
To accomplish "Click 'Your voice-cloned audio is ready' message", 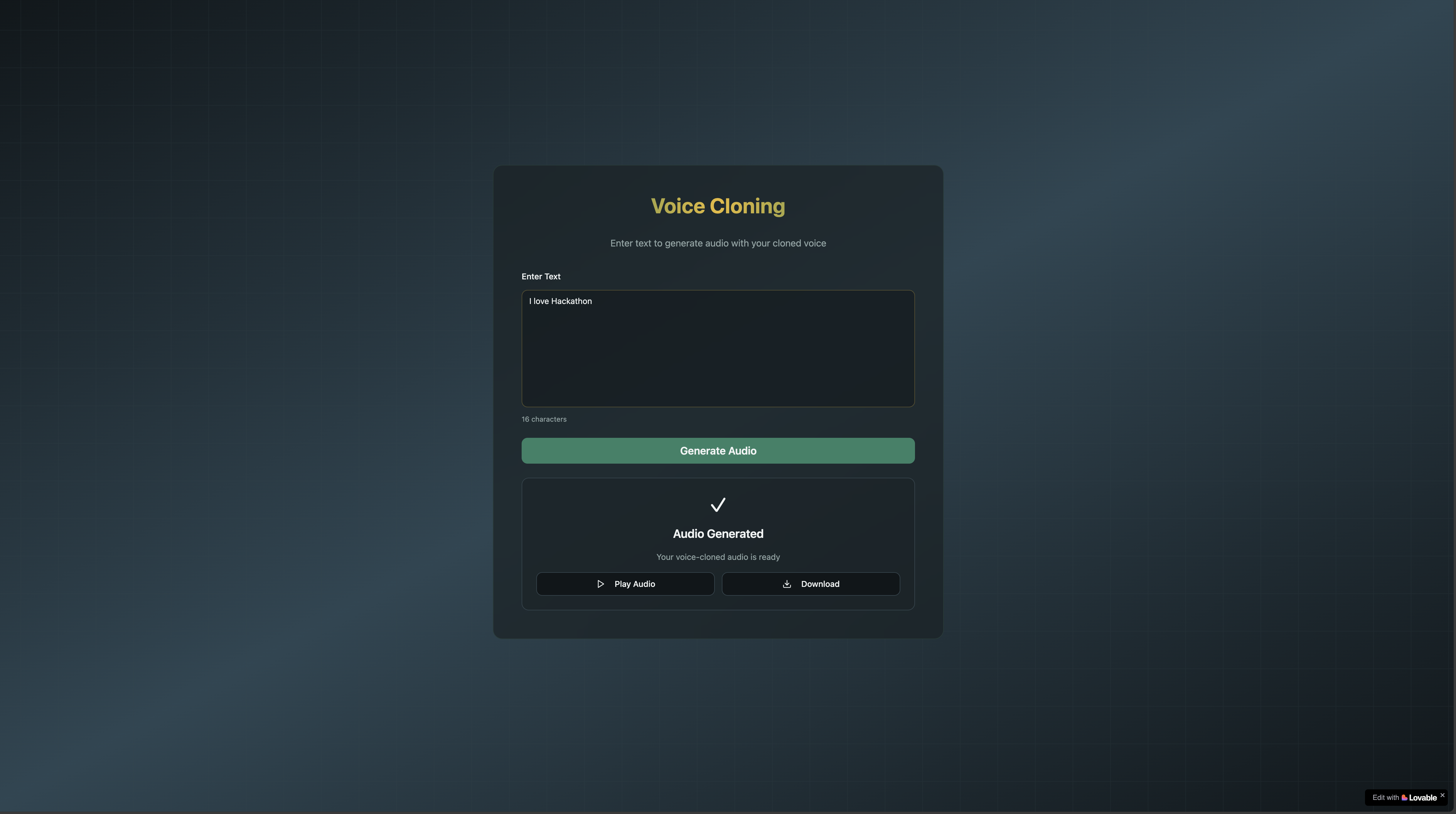I will point(718,557).
